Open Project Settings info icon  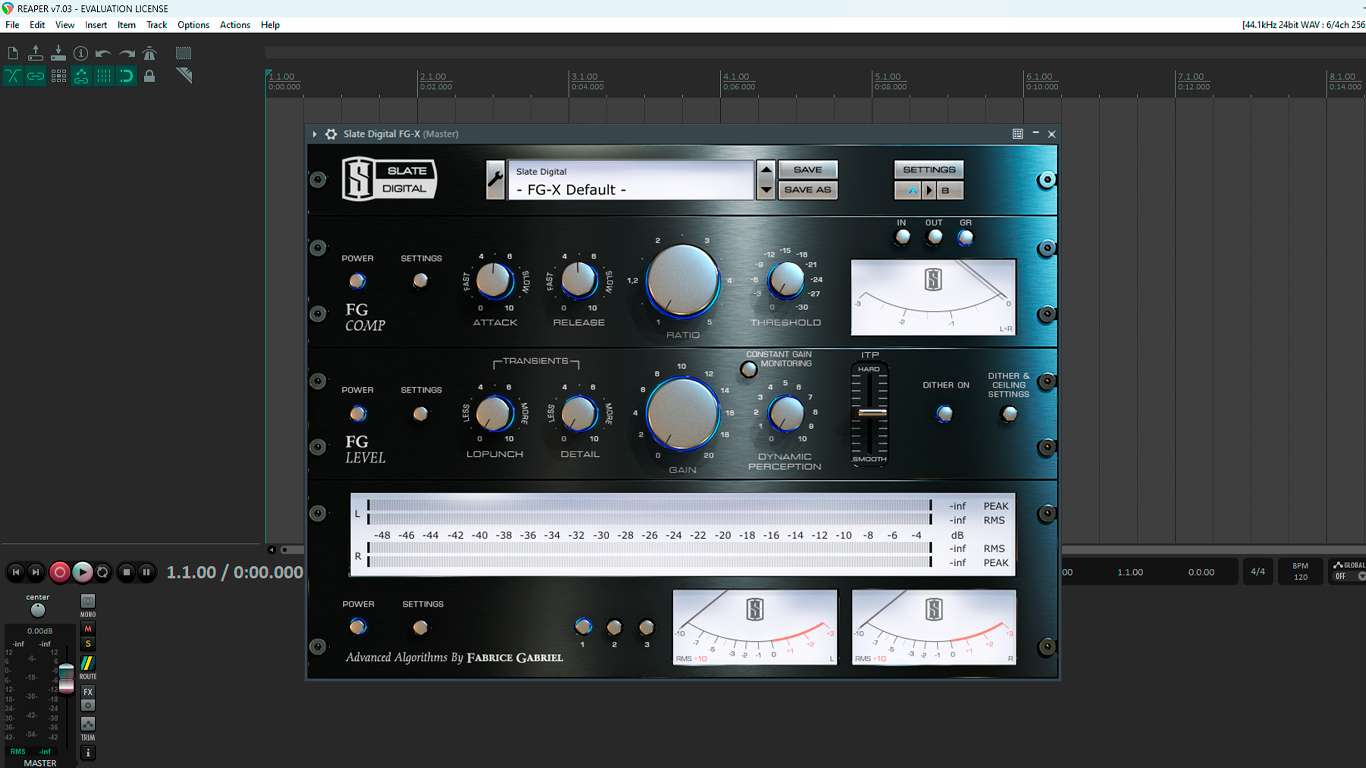pos(81,53)
